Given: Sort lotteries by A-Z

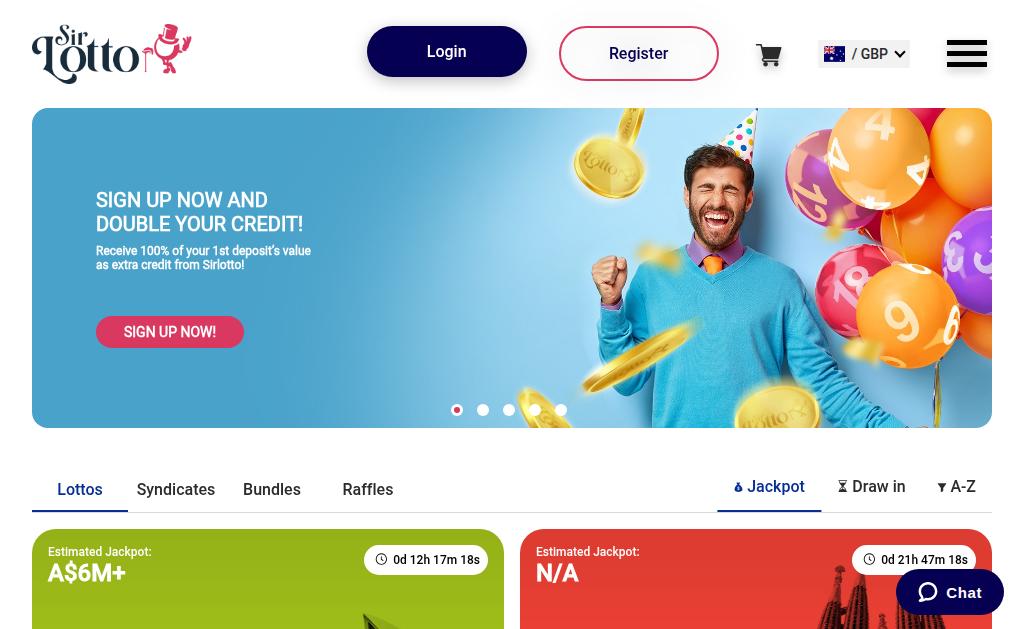Looking at the screenshot, I should tap(956, 487).
